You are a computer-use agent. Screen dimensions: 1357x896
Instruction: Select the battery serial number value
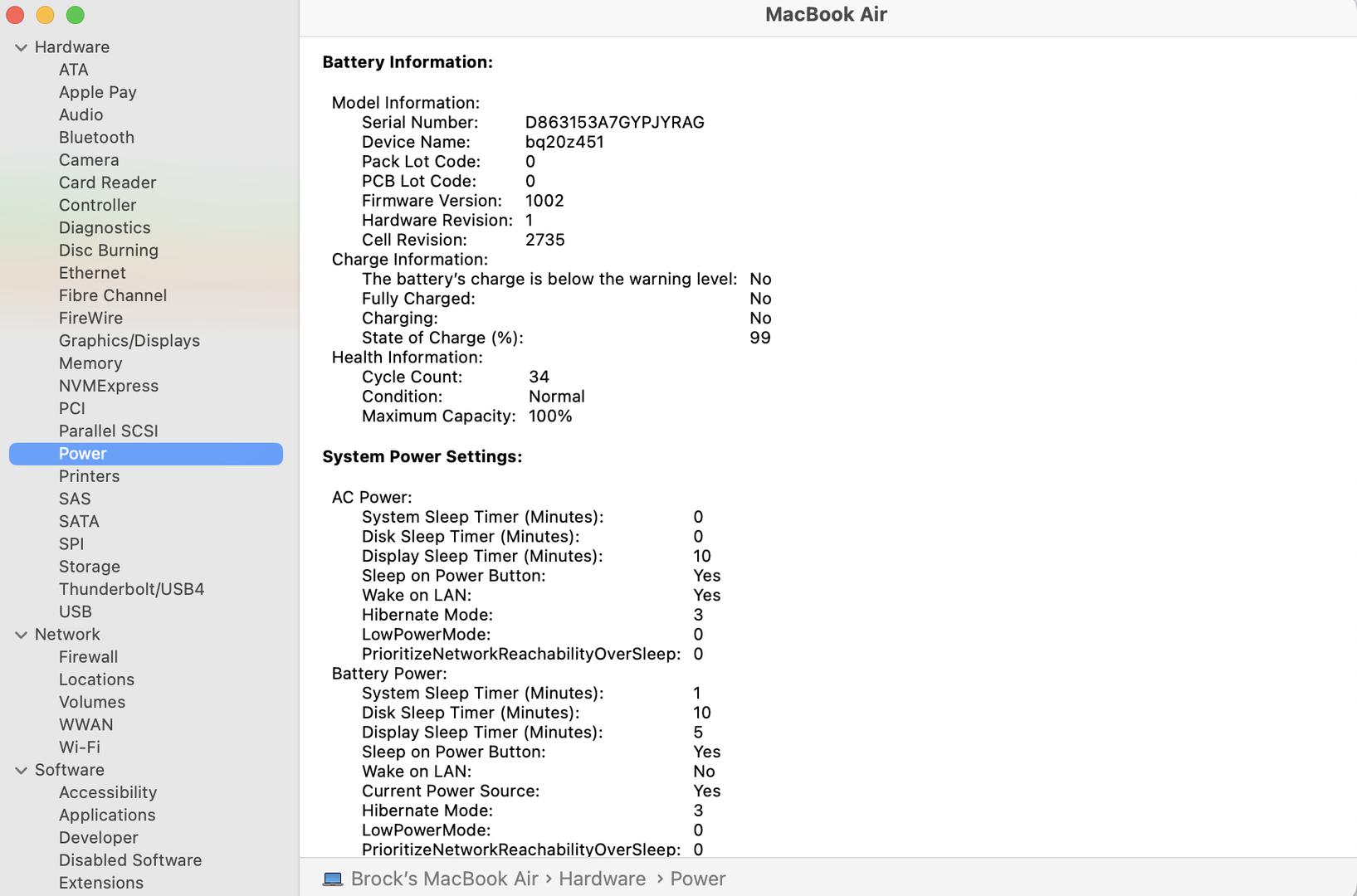tap(614, 123)
